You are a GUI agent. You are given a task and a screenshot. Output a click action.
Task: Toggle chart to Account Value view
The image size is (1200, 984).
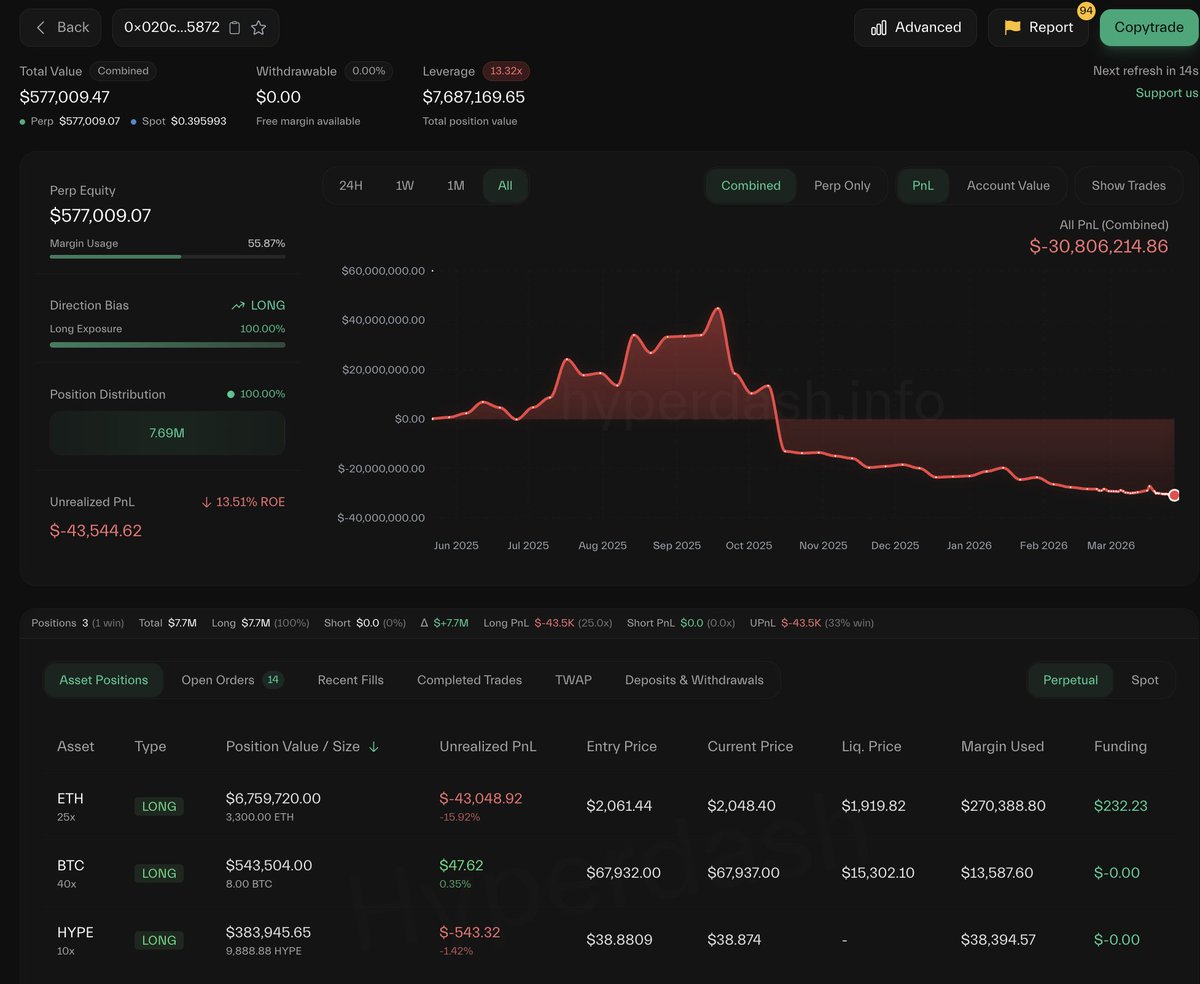(x=1007, y=186)
